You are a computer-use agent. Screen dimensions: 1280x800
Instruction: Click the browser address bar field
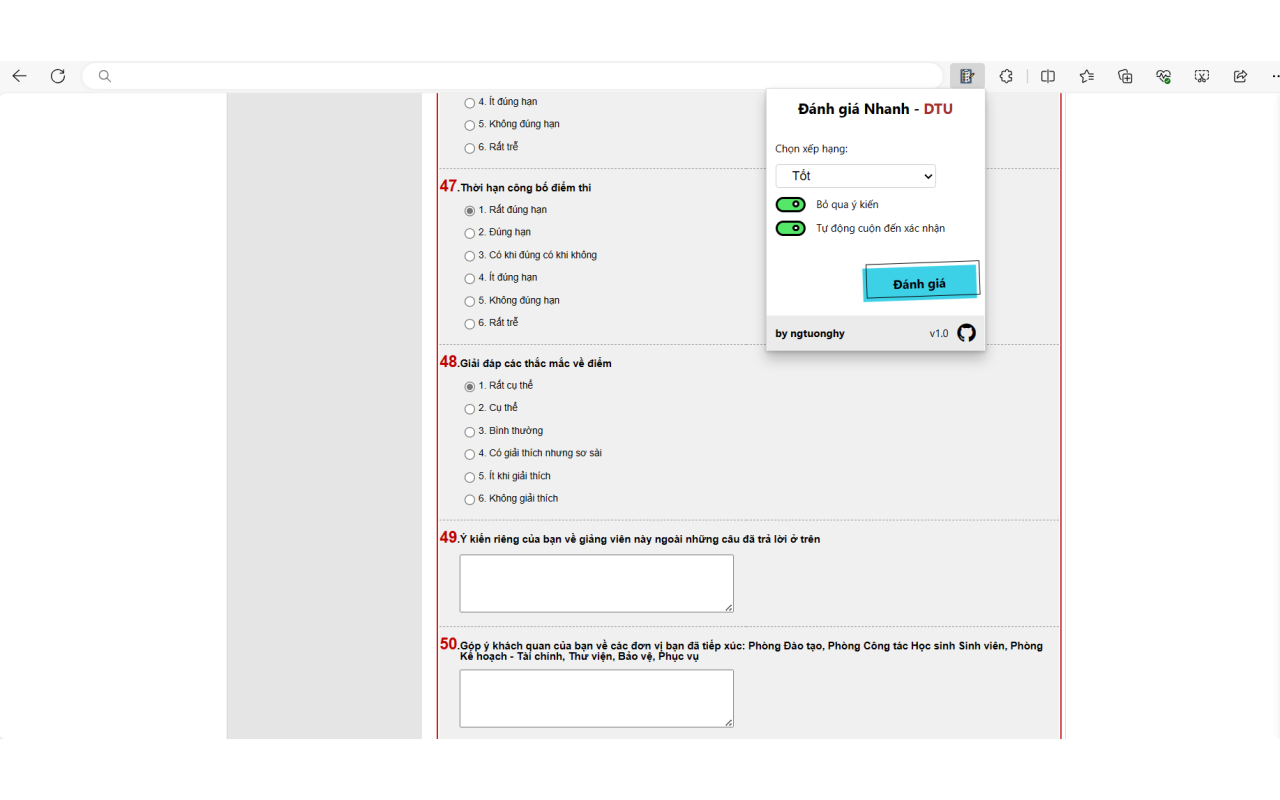[513, 76]
